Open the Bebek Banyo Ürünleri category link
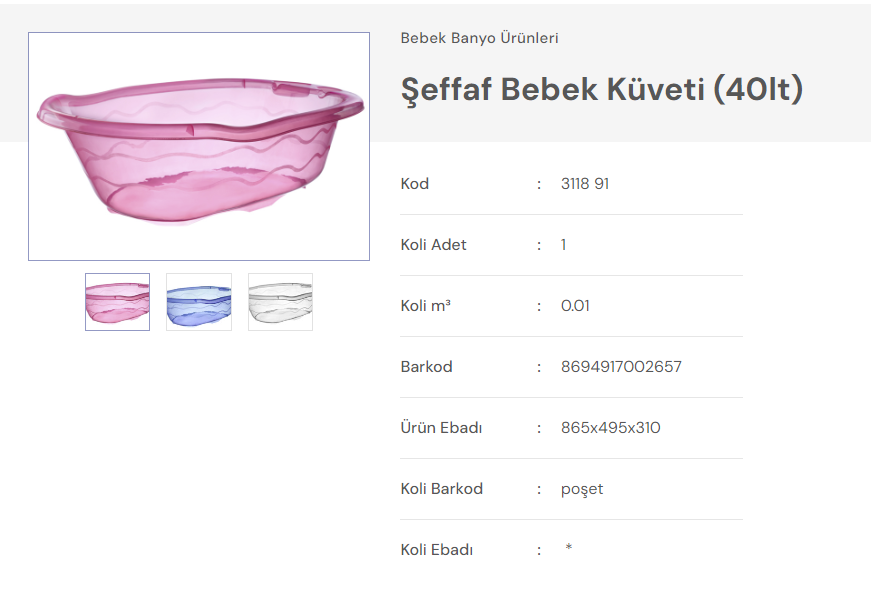The height and width of the screenshot is (592, 871). click(x=479, y=38)
